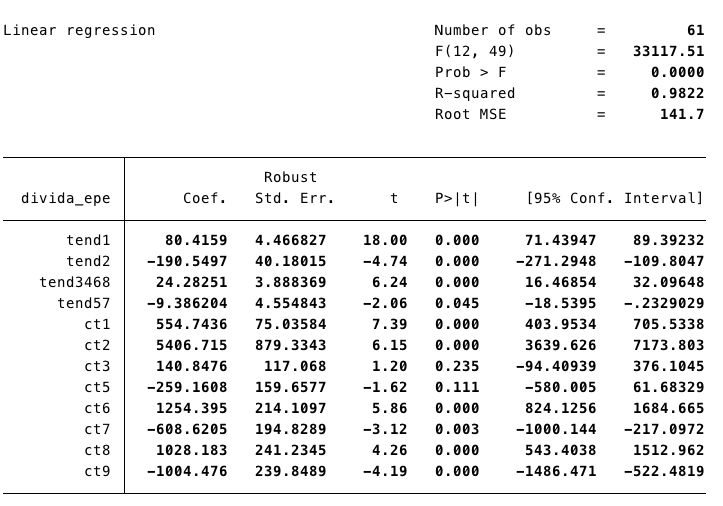Image resolution: width=723 pixels, height=506 pixels.
Task: Click the 'Coef.' column header
Action: click(x=205, y=198)
